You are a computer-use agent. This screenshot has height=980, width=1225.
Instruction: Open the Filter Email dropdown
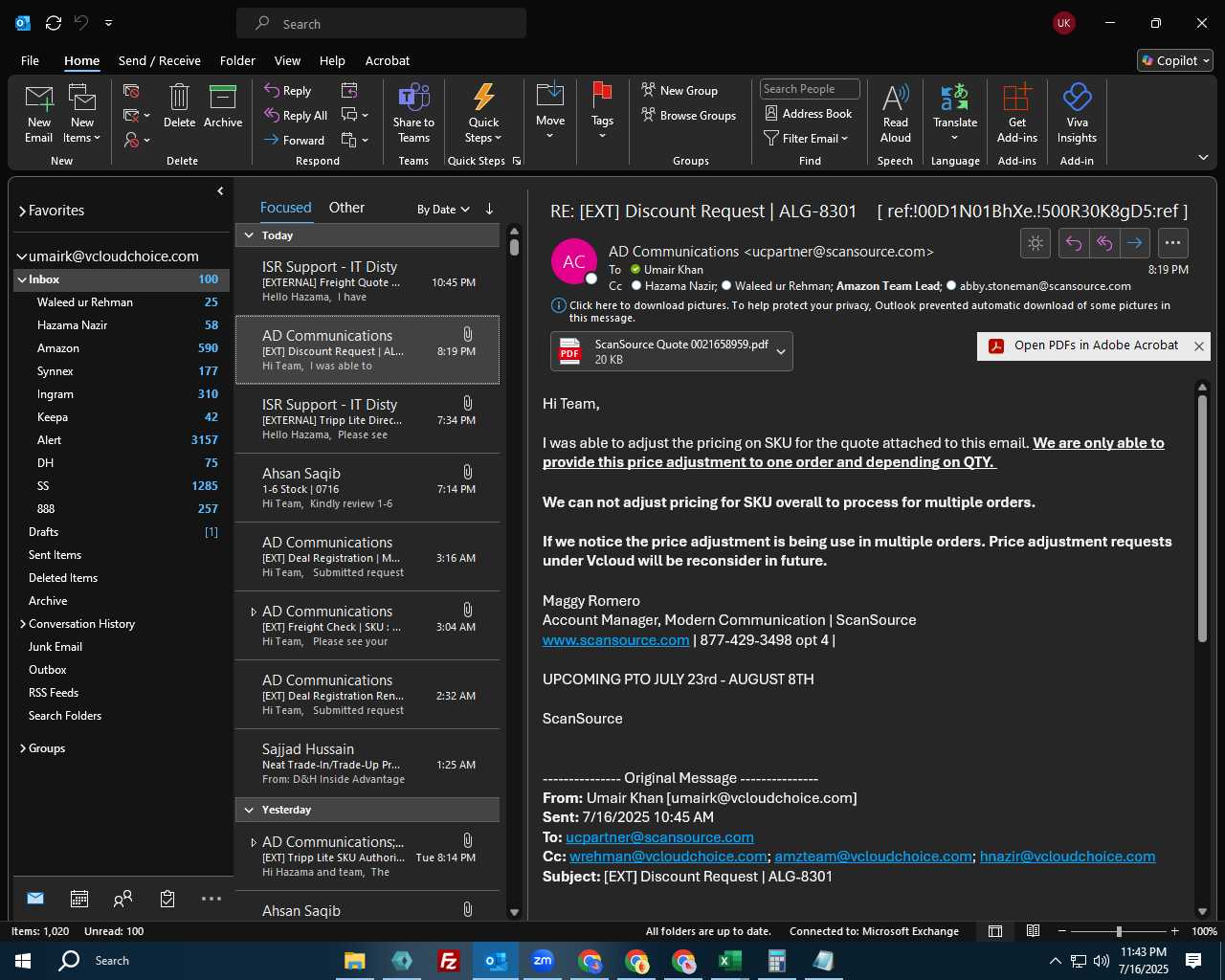point(806,139)
